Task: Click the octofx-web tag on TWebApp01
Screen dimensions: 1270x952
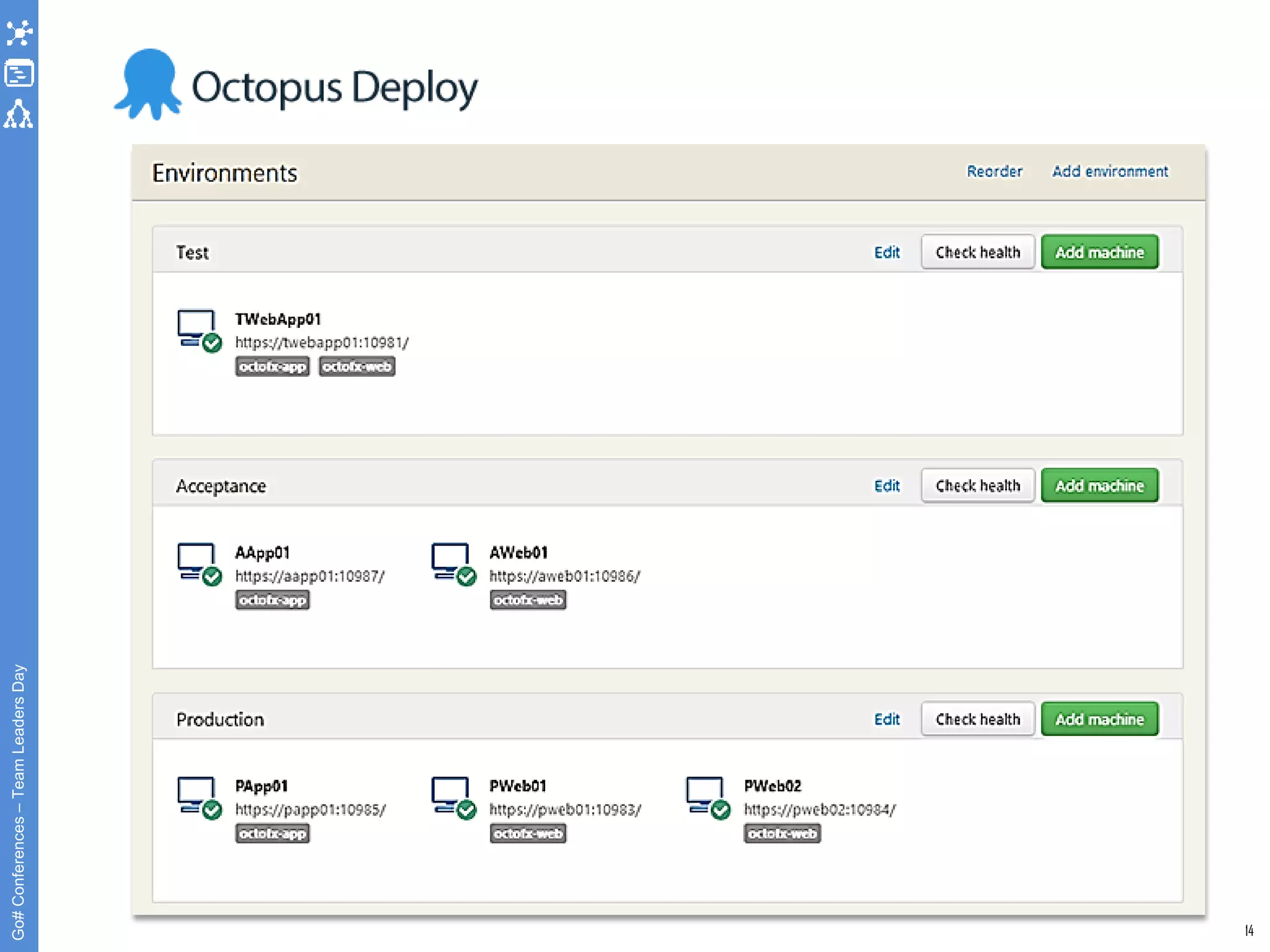Action: coord(357,366)
